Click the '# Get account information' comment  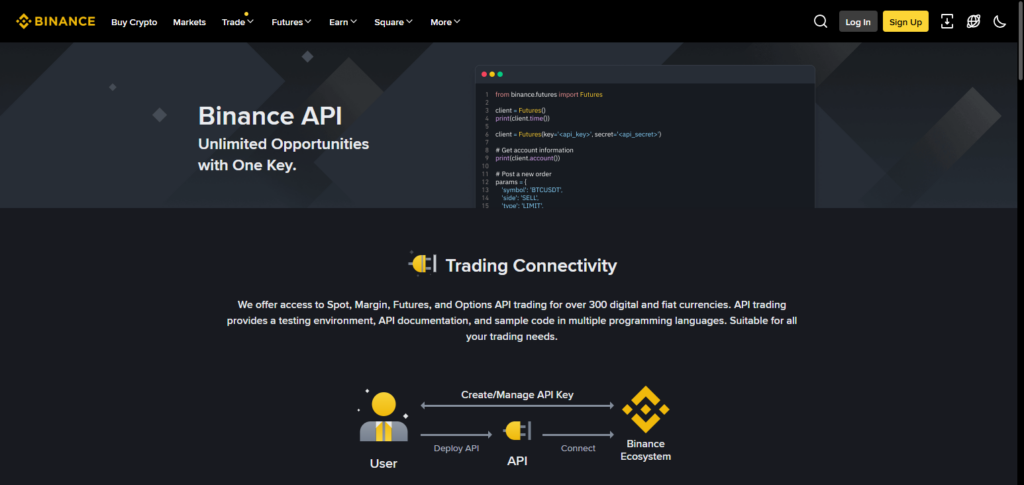coord(534,150)
